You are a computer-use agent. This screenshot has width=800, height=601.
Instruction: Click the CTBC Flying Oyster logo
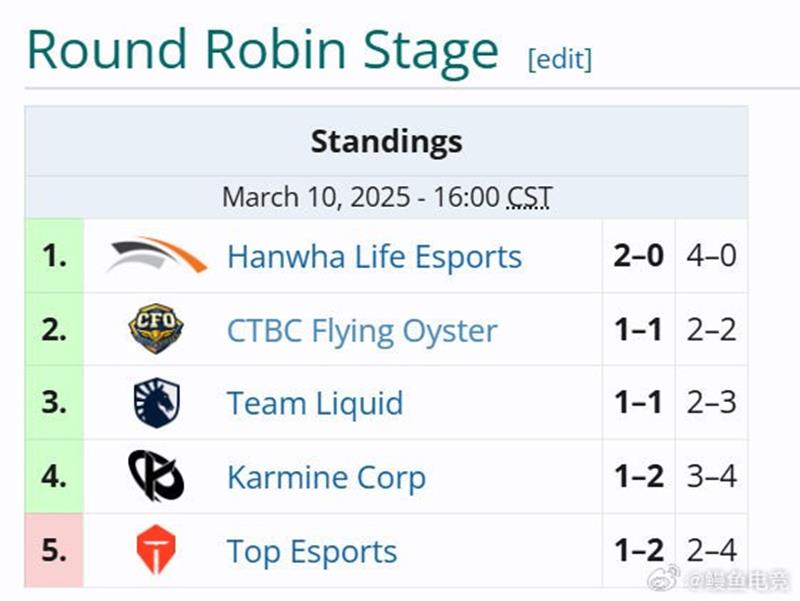(x=156, y=330)
